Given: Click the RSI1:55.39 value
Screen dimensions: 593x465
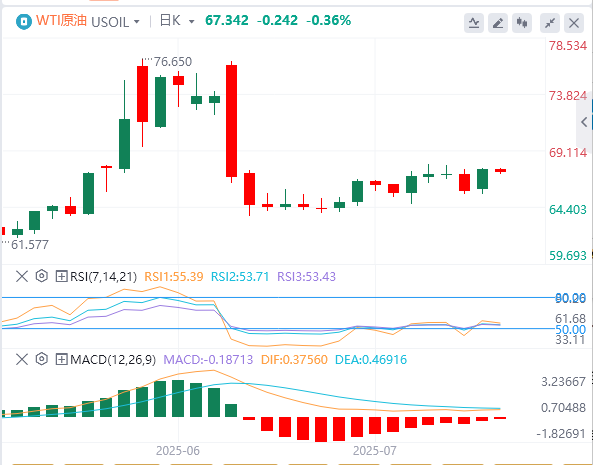Looking at the screenshot, I should click(x=174, y=277).
